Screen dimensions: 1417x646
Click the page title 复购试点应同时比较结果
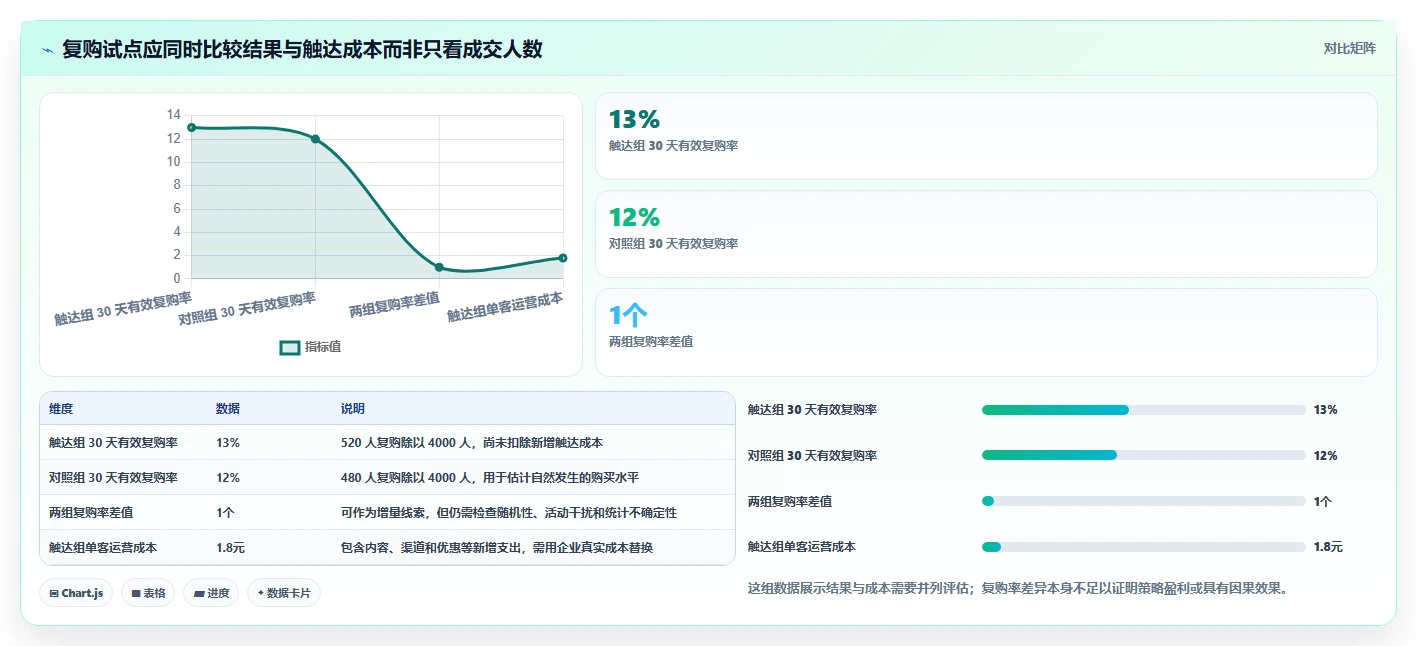tap(302, 49)
